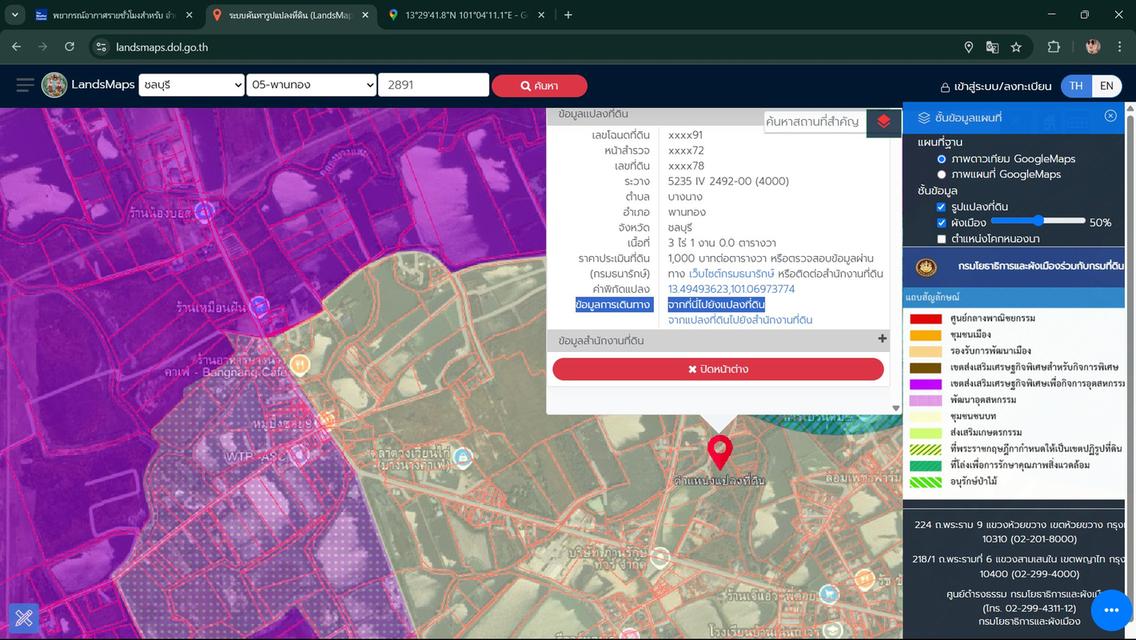Click the red ค้นหา search button
Viewport: 1136px width, 640px height.
click(x=539, y=86)
